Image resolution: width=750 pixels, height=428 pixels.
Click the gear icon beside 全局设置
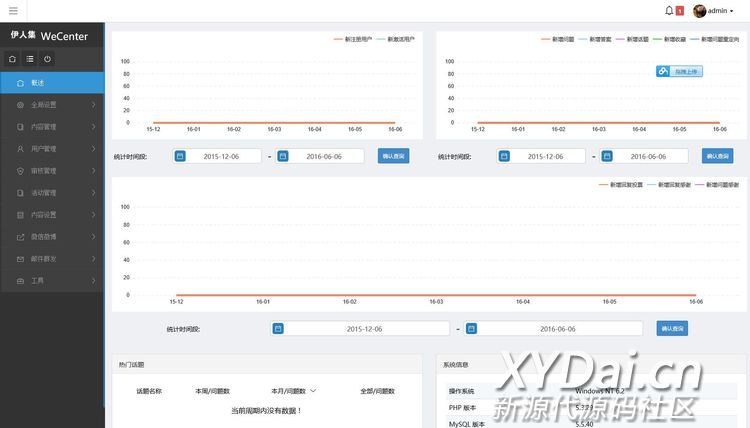[x=20, y=105]
